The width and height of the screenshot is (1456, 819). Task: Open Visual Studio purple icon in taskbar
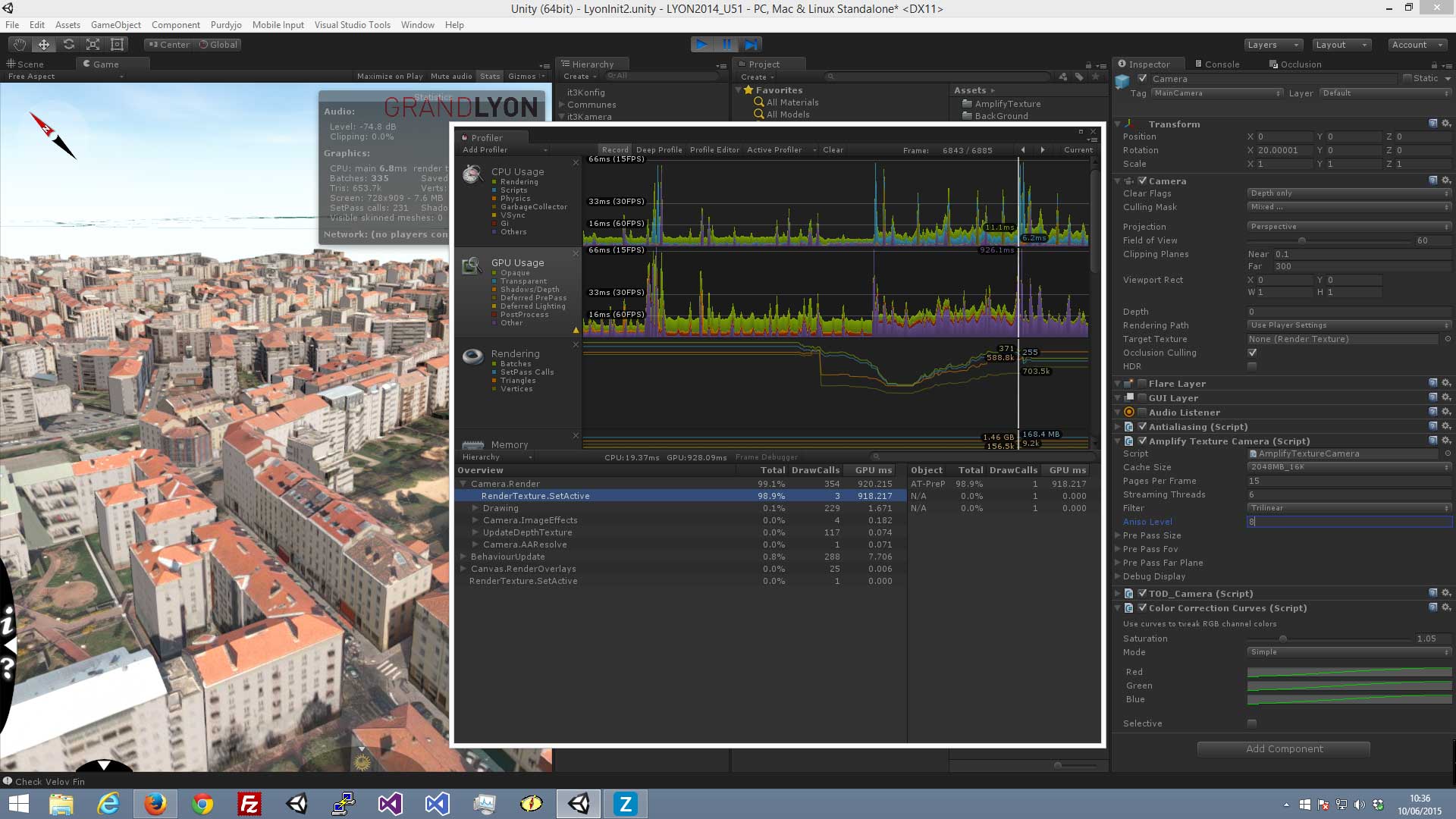[391, 804]
